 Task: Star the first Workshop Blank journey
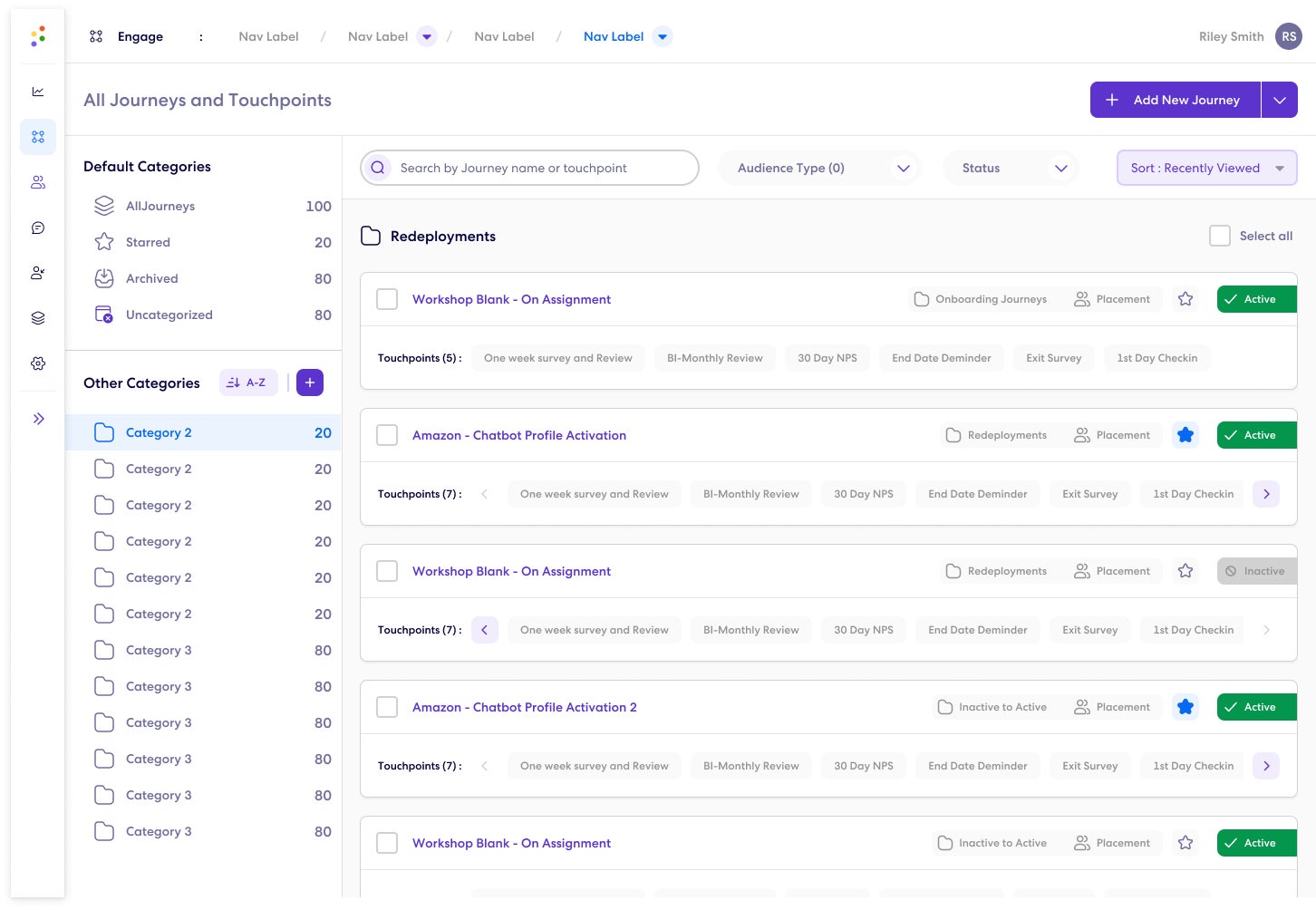1185,299
